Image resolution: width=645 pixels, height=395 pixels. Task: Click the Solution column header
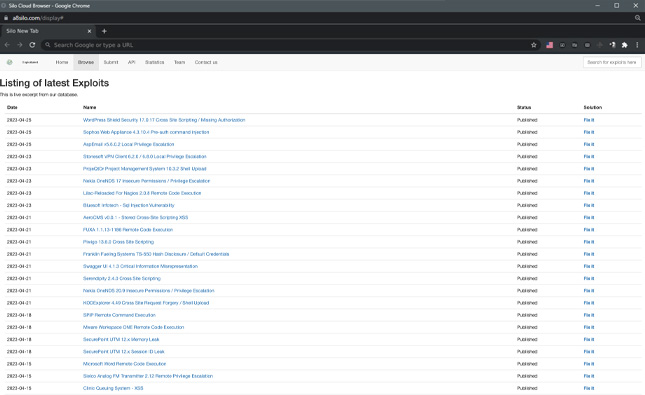(593, 107)
